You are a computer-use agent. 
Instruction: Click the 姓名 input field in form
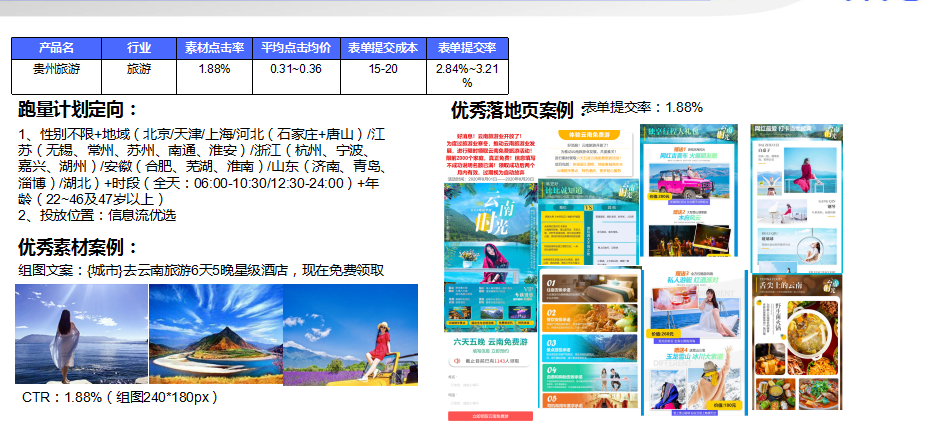click(x=491, y=385)
